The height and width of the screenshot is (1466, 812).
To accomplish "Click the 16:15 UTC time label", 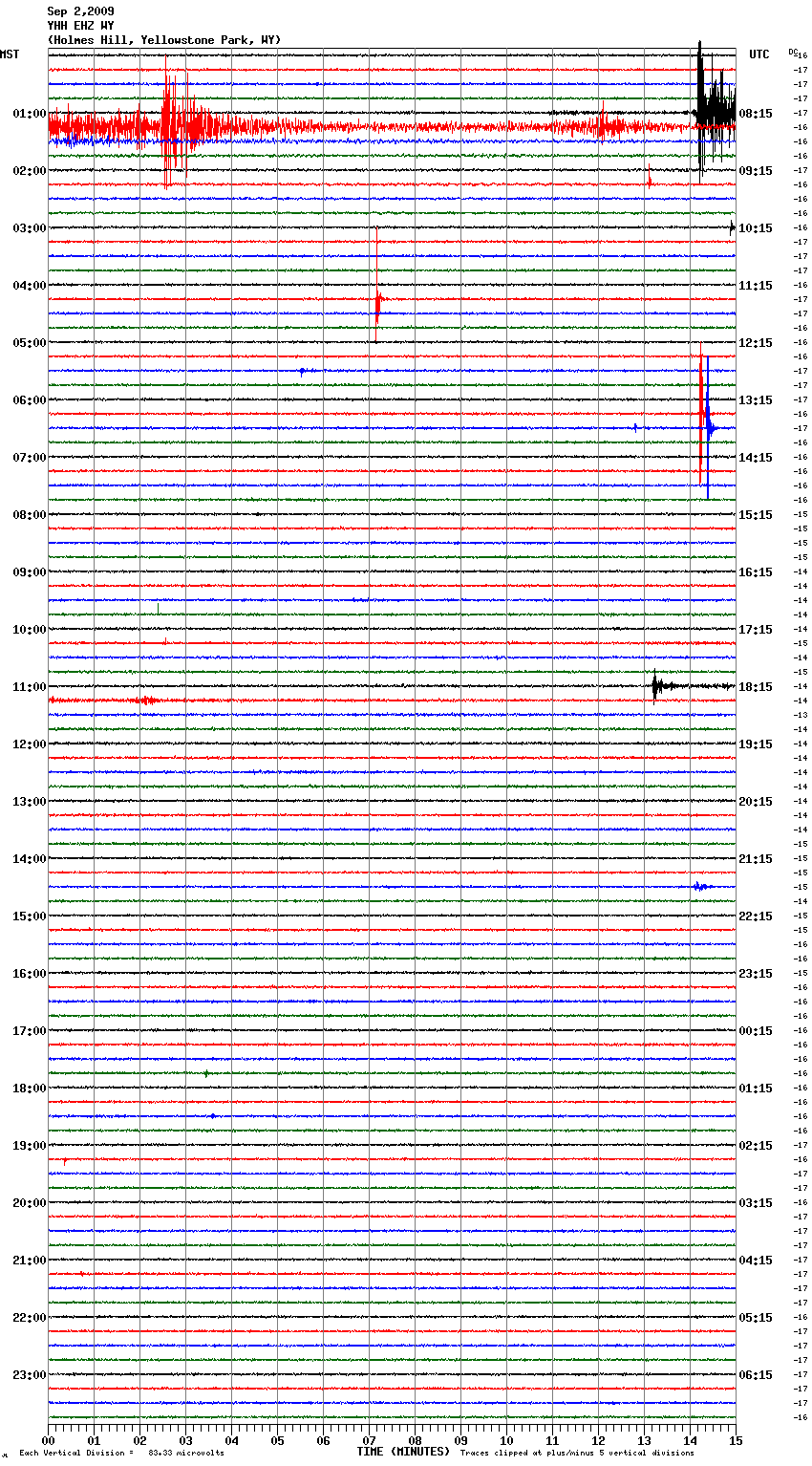I will [756, 572].
